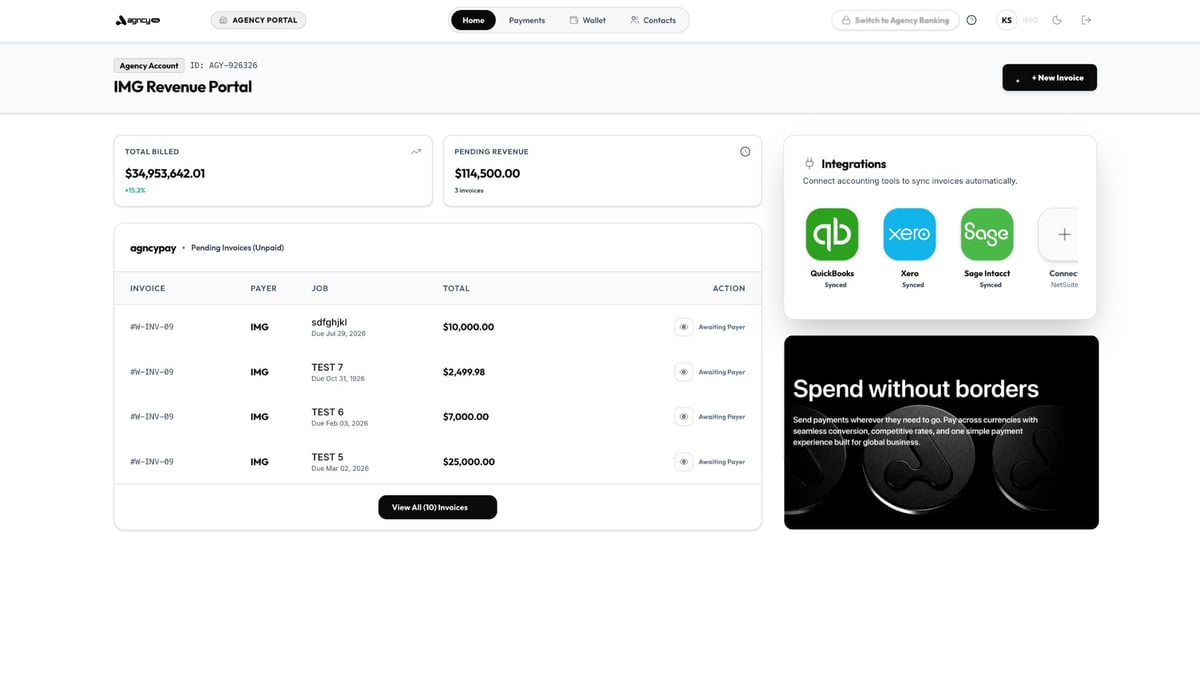
Task: View the TEST 6 invoice via eye icon
Action: click(684, 417)
